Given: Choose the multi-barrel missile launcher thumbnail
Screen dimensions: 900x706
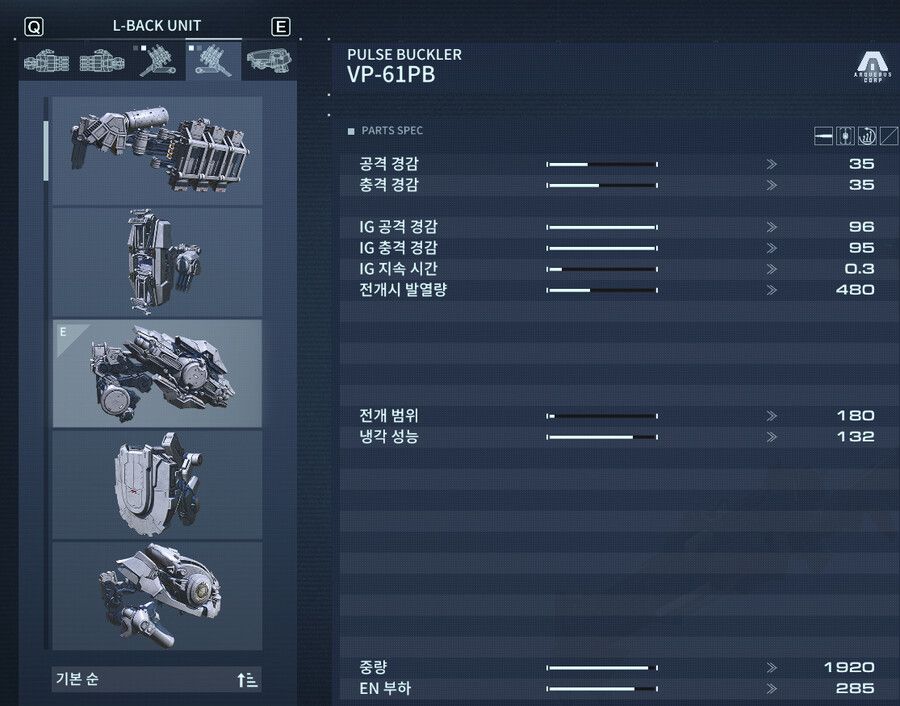Looking at the screenshot, I should tap(157, 151).
